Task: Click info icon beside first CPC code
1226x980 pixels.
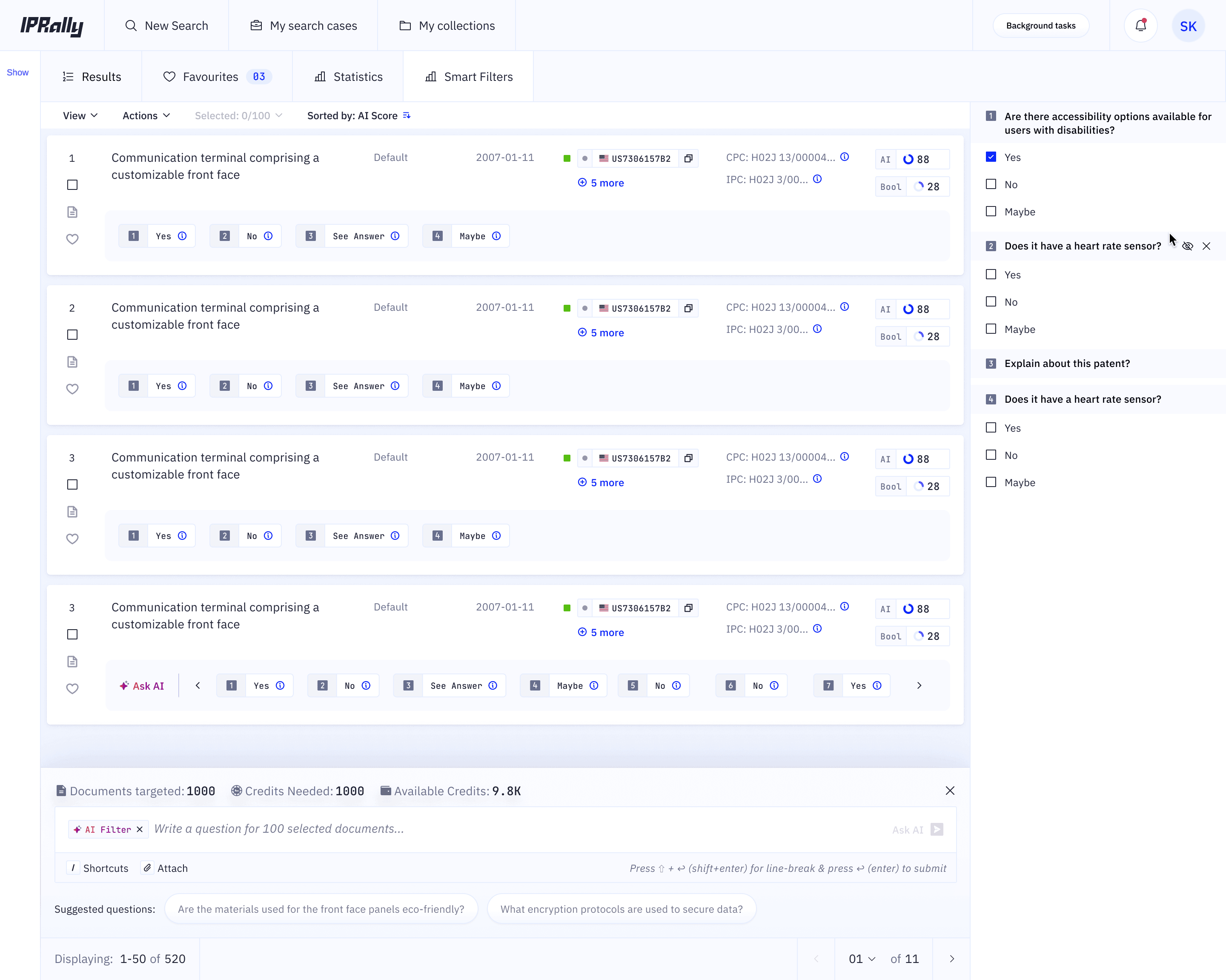Action: coord(845,157)
